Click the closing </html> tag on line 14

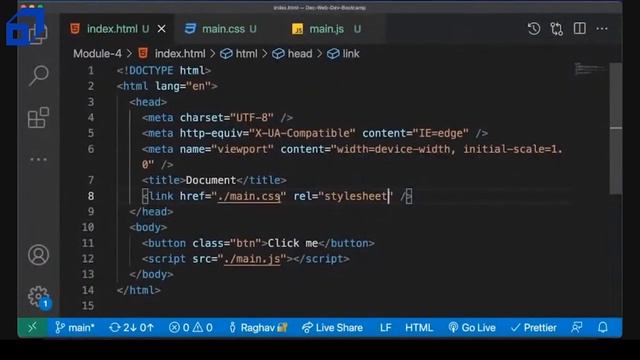[x=138, y=290]
